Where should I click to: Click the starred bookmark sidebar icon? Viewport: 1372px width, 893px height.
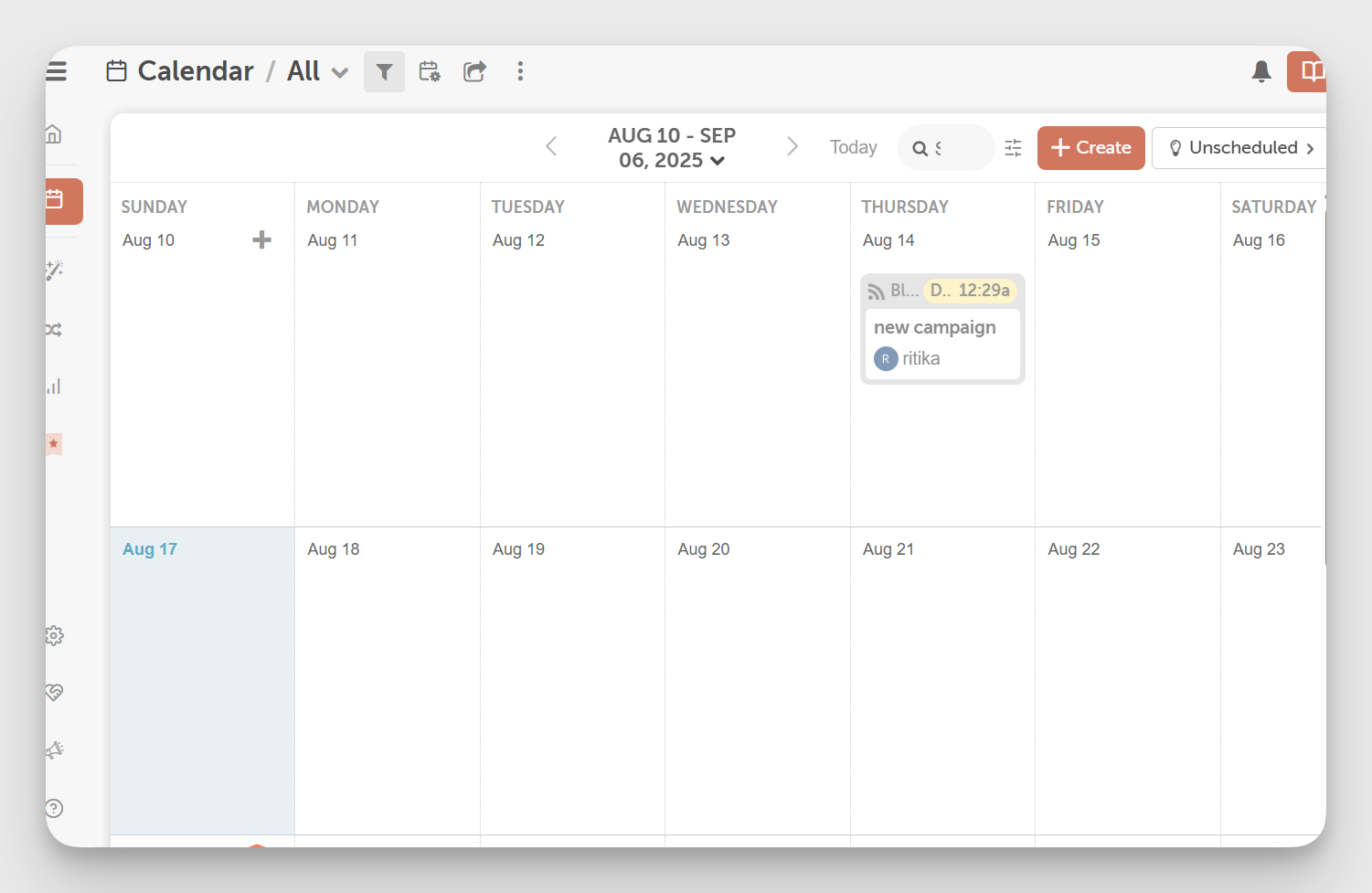(x=54, y=444)
